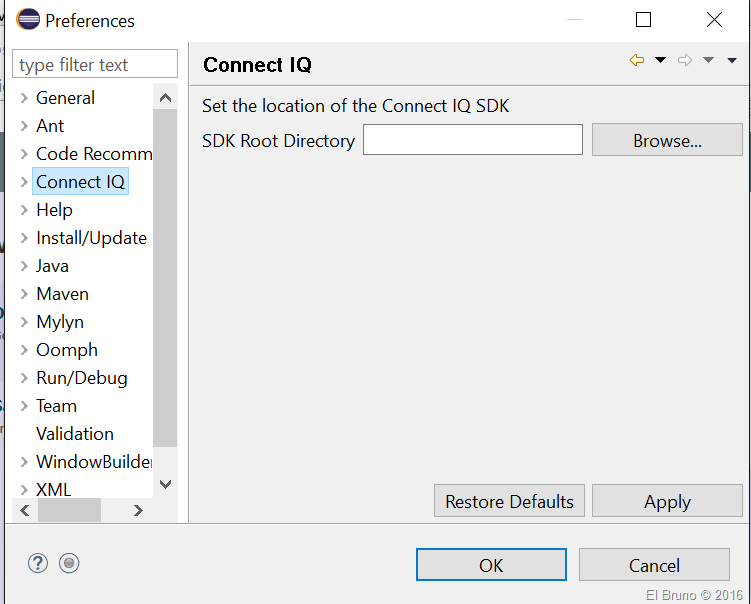Expand the Java preferences node
This screenshot has height=604, width=751.
pos(24,266)
